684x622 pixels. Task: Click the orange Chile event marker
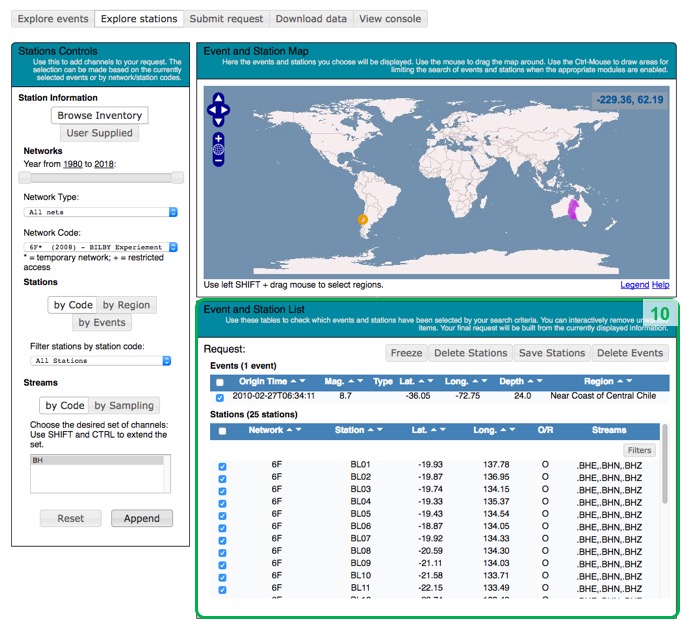point(363,218)
